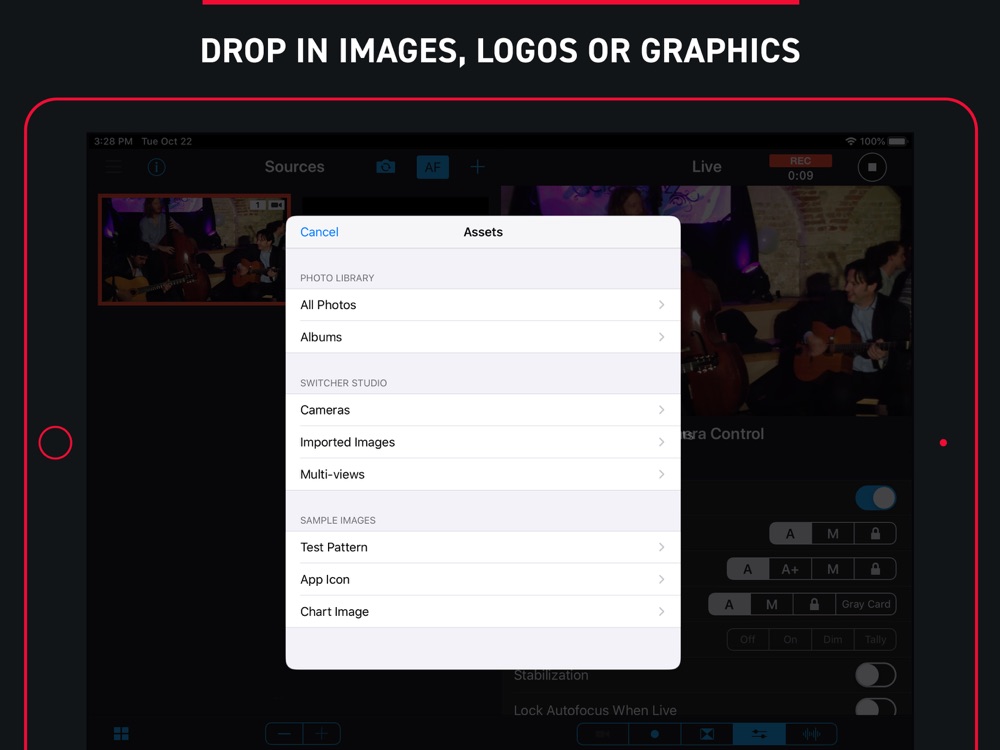
Task: Enable the Stabilization switch
Action: point(876,675)
